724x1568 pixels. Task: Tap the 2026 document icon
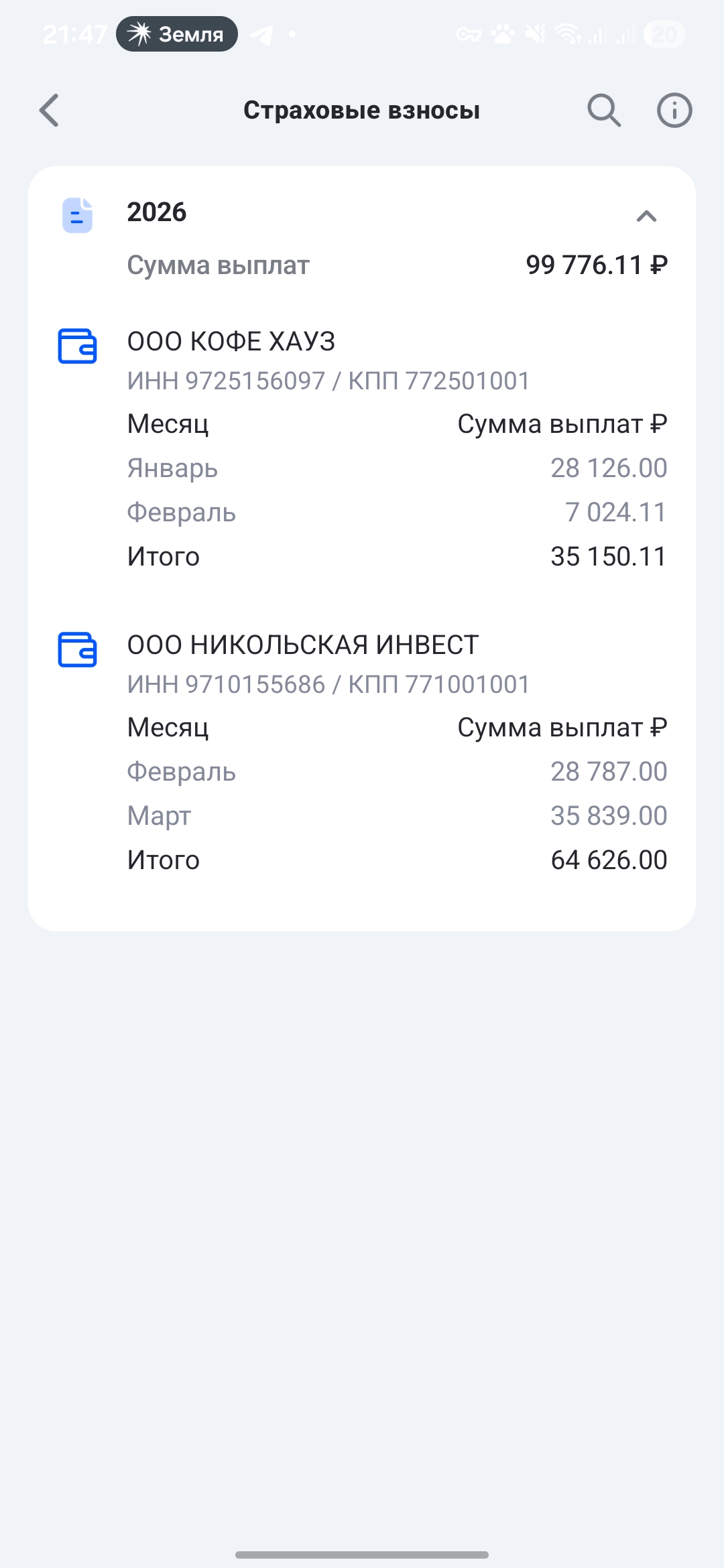77,215
